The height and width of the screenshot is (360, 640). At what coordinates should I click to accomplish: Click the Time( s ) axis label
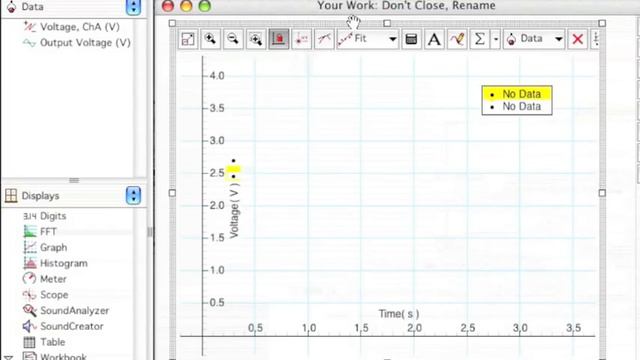[x=399, y=314]
